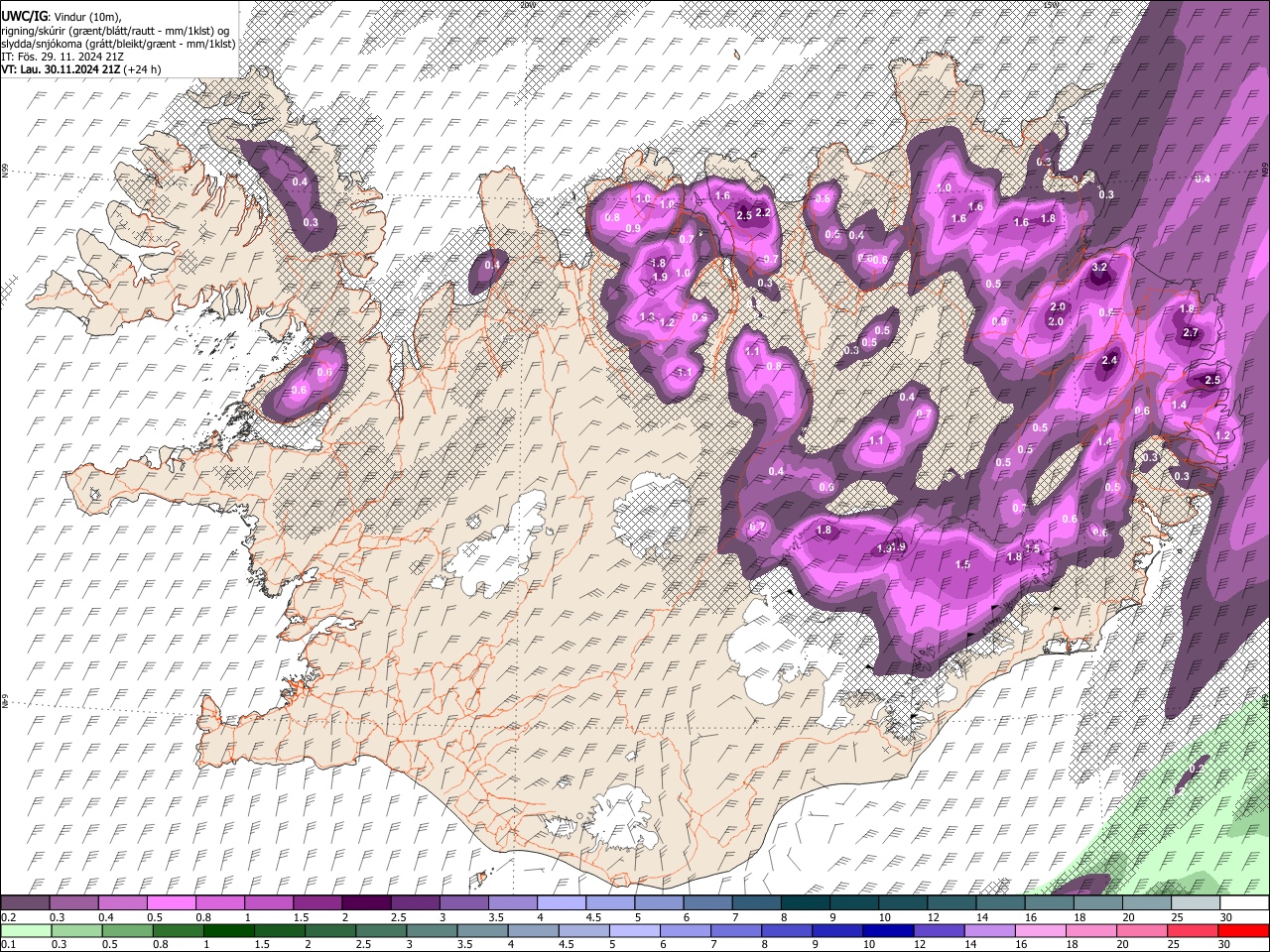Click the 2.7 precipitation value in the east

[1192, 332]
